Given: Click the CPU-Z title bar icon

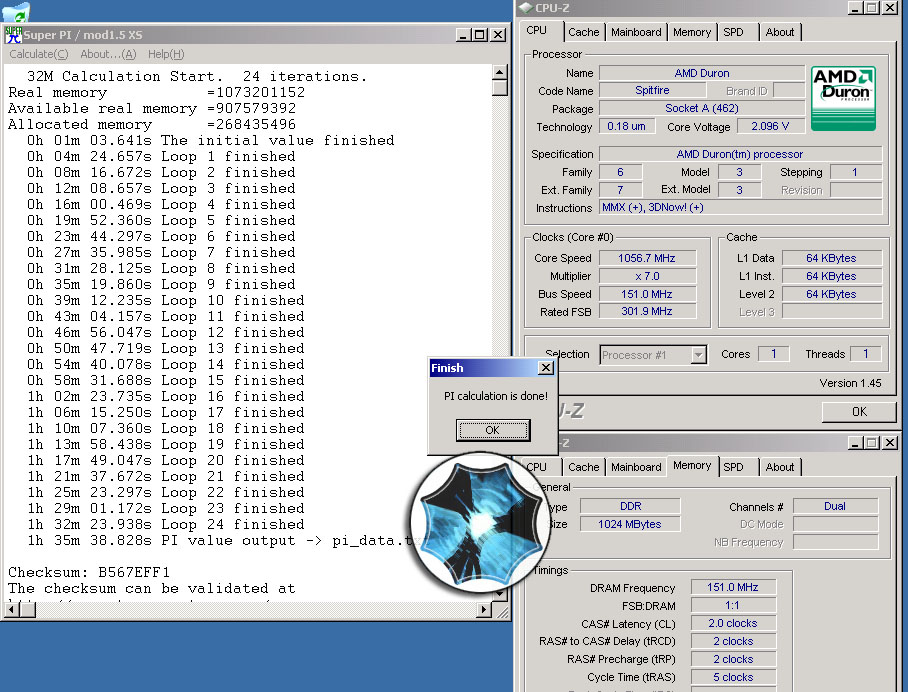Looking at the screenshot, I should [525, 8].
